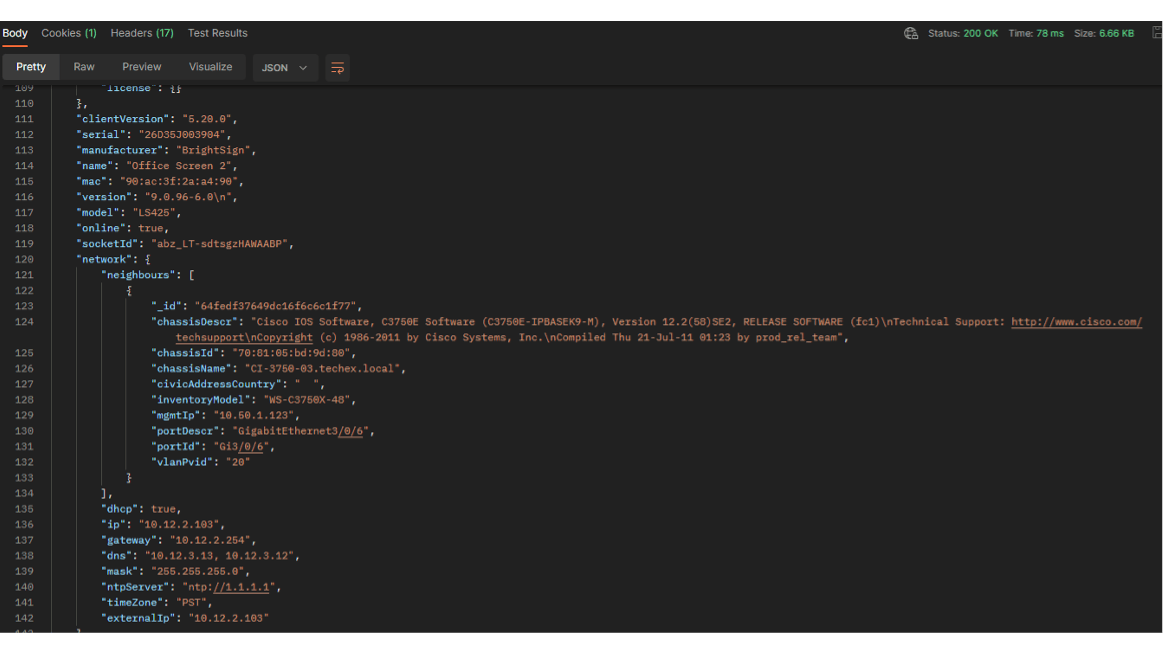Click the 6.66 KB response size

[x=1116, y=33]
